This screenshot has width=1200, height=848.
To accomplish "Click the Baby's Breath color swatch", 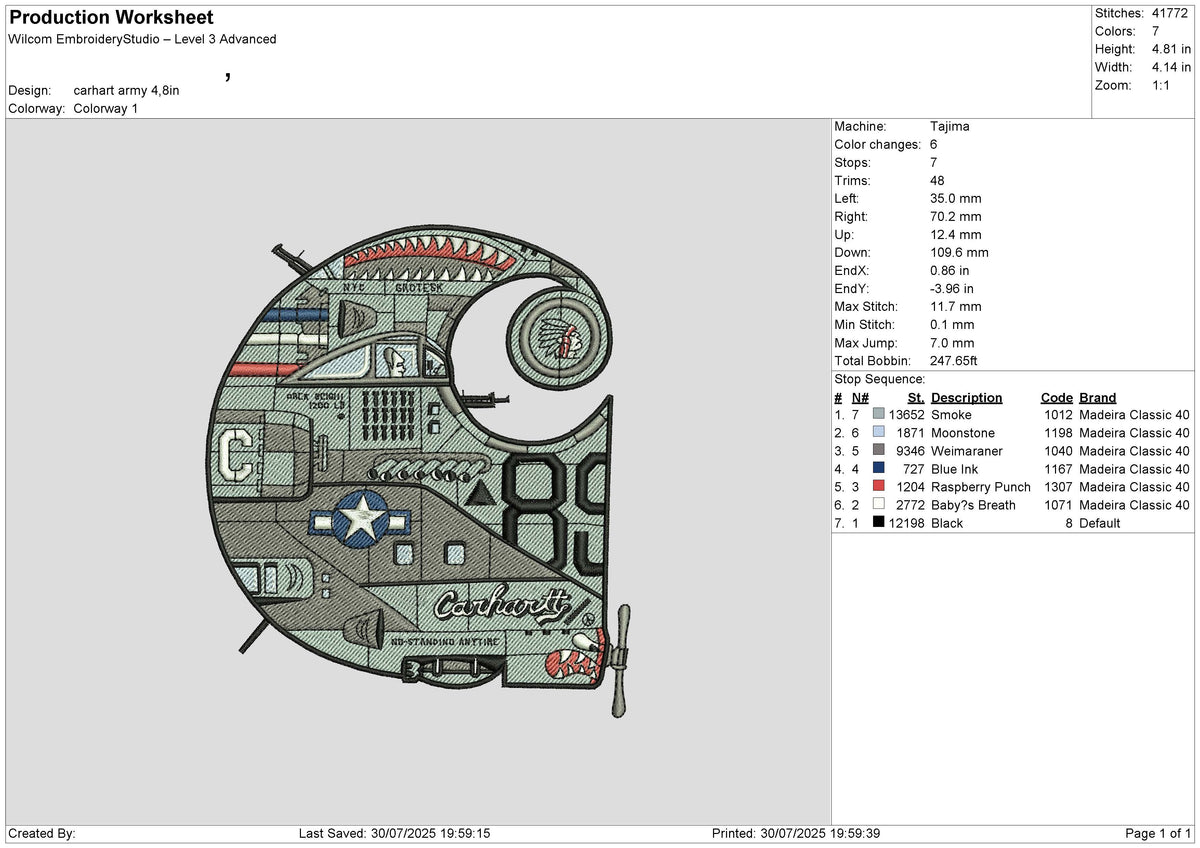I will point(878,505).
